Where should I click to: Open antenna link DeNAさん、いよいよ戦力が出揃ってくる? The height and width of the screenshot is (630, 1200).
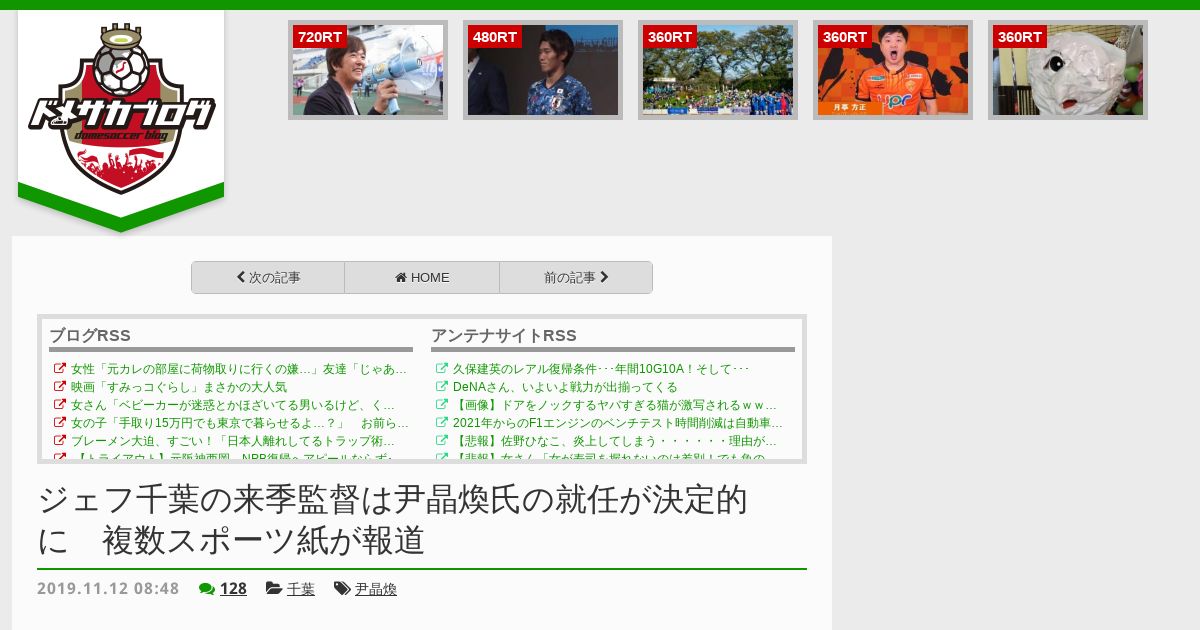click(x=565, y=387)
